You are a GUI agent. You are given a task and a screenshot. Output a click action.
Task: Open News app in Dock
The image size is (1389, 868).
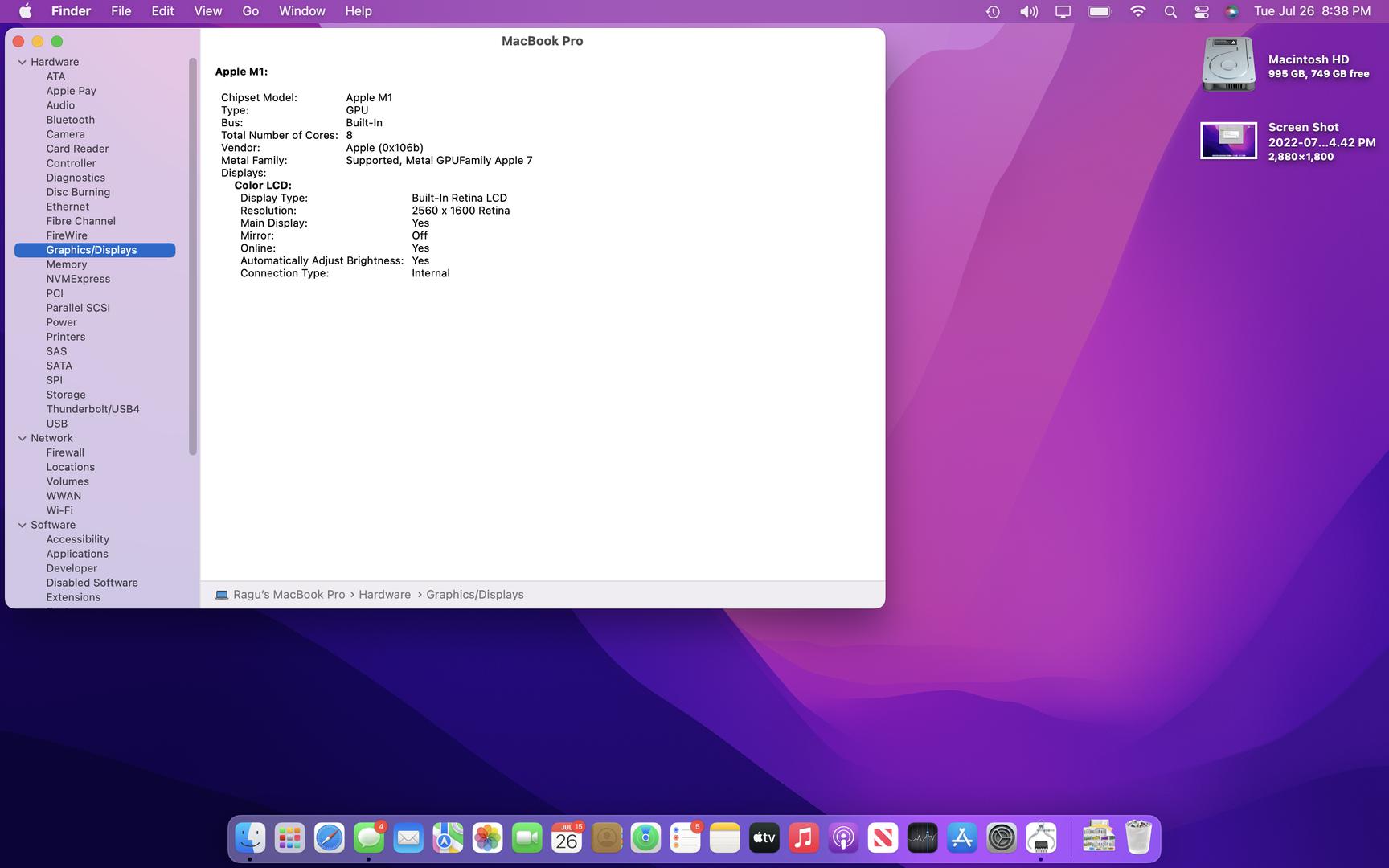click(883, 838)
